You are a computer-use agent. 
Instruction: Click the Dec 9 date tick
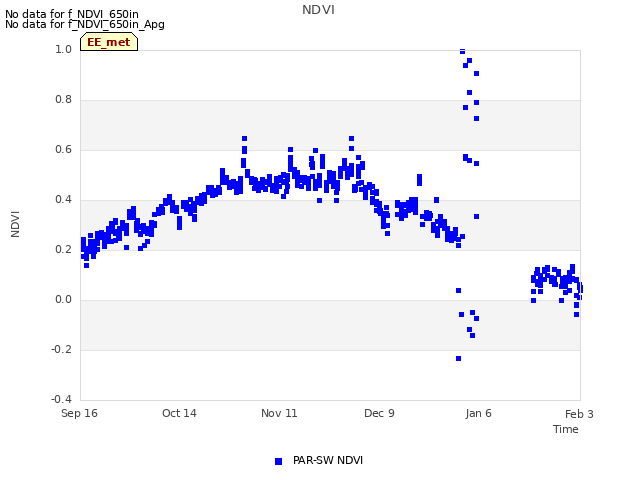coord(379,413)
